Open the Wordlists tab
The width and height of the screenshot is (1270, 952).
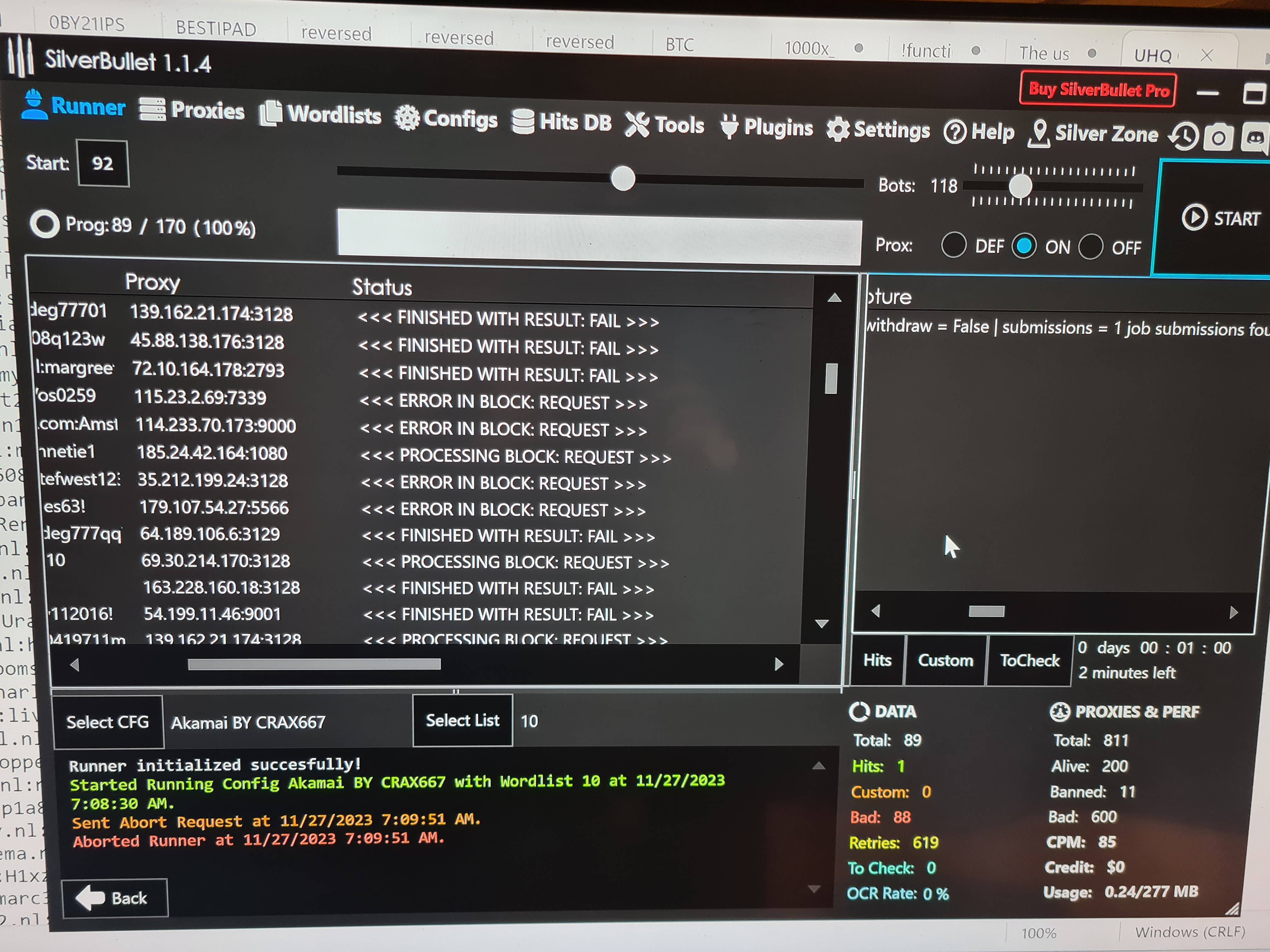[x=320, y=114]
